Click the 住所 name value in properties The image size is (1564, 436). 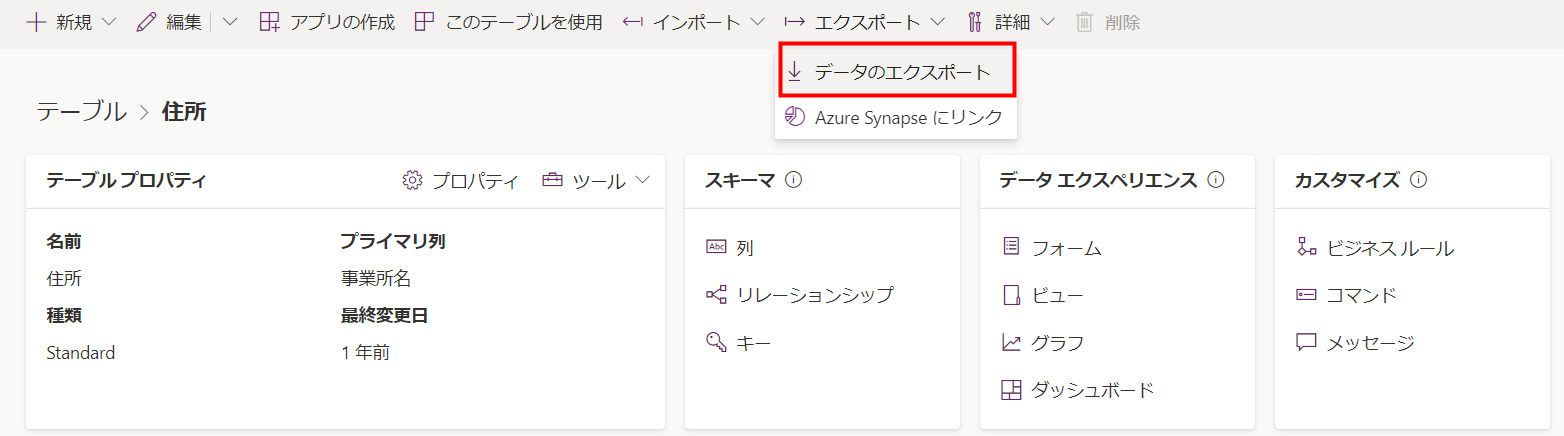(64, 278)
